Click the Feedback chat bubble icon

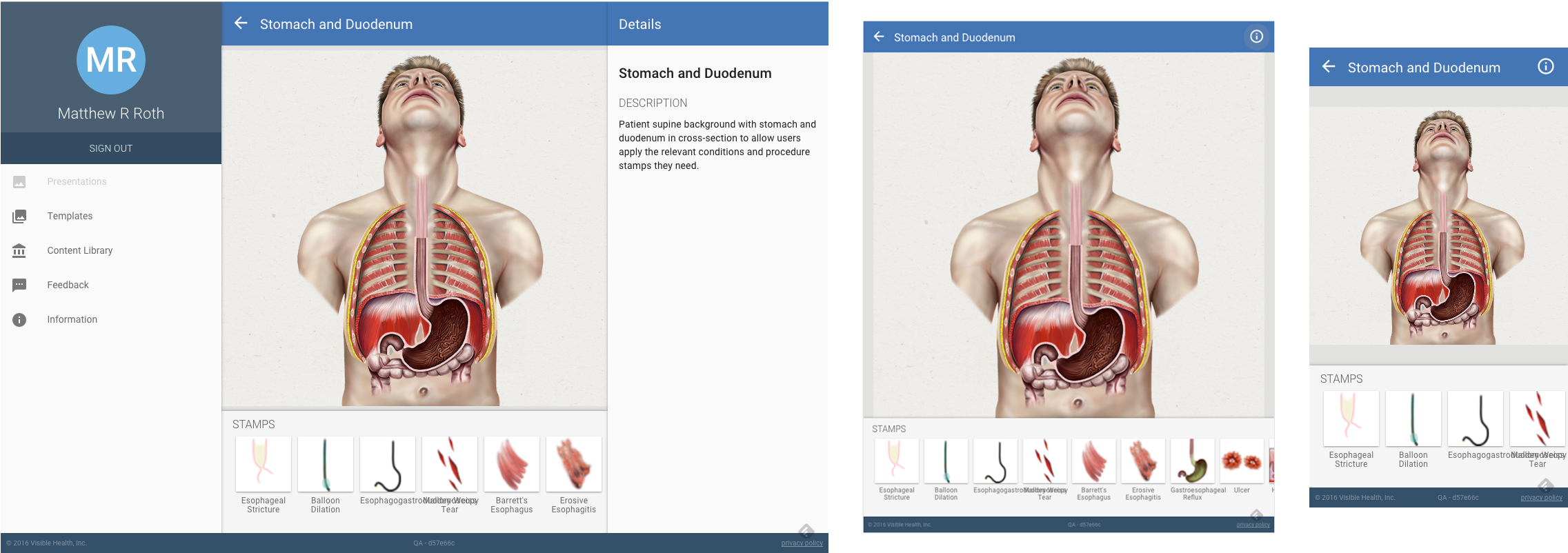click(19, 285)
